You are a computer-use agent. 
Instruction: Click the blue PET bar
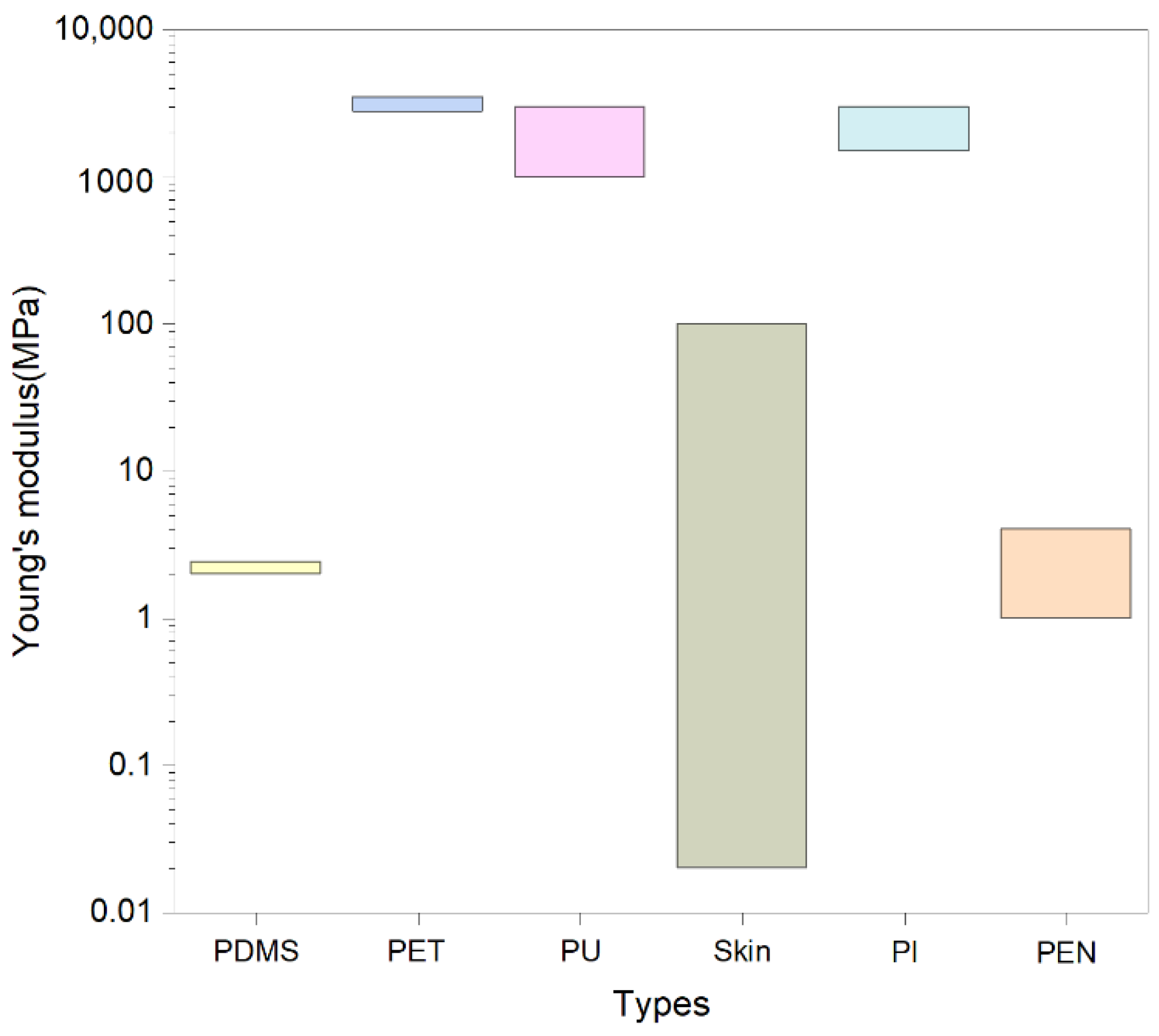417,103
